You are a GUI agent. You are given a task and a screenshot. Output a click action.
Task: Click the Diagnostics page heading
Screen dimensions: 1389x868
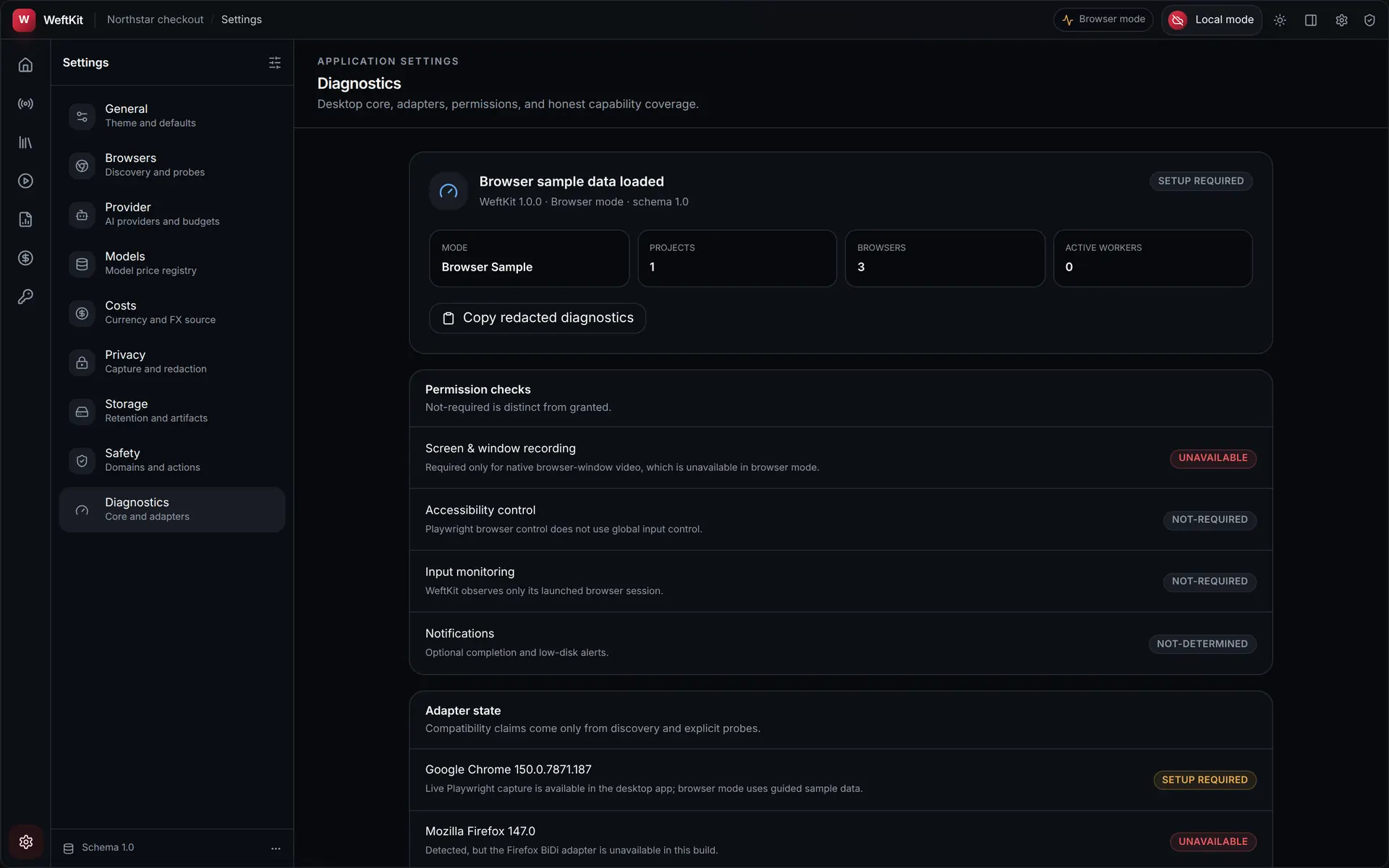pos(359,84)
